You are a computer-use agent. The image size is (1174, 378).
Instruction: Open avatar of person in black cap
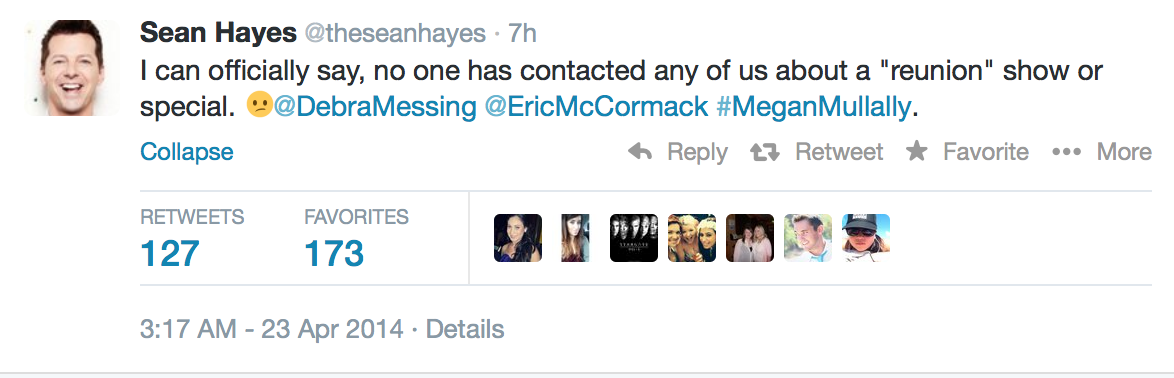866,238
